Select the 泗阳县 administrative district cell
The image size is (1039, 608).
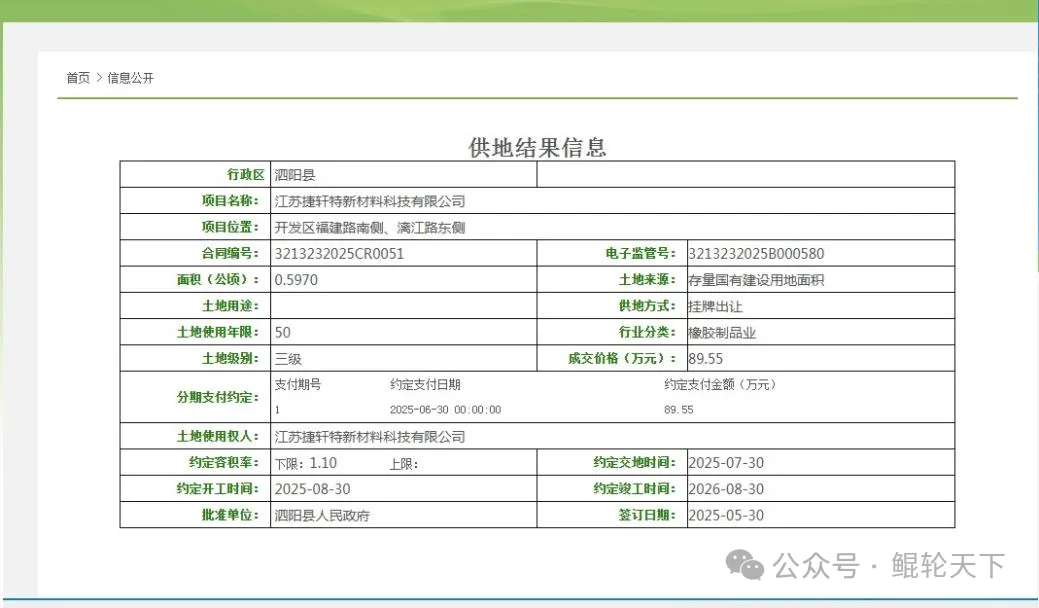pyautogui.click(x=295, y=175)
